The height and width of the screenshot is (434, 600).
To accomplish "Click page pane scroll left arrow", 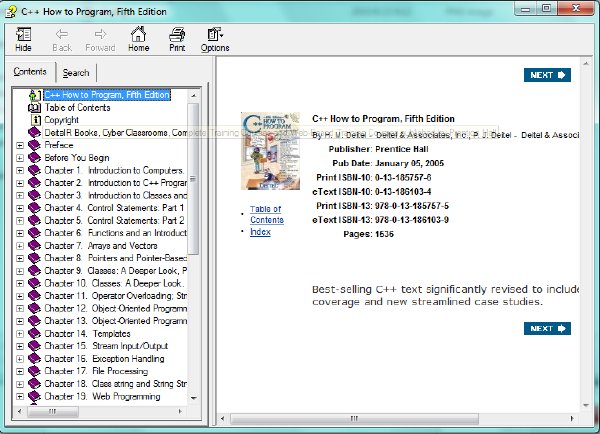I will pos(223,418).
